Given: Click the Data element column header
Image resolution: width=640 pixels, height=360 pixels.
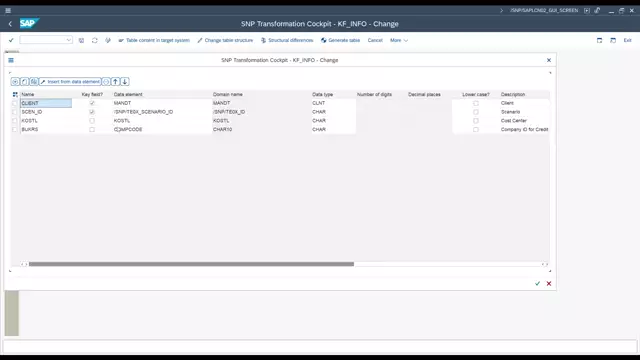Looking at the screenshot, I should [x=128, y=95].
